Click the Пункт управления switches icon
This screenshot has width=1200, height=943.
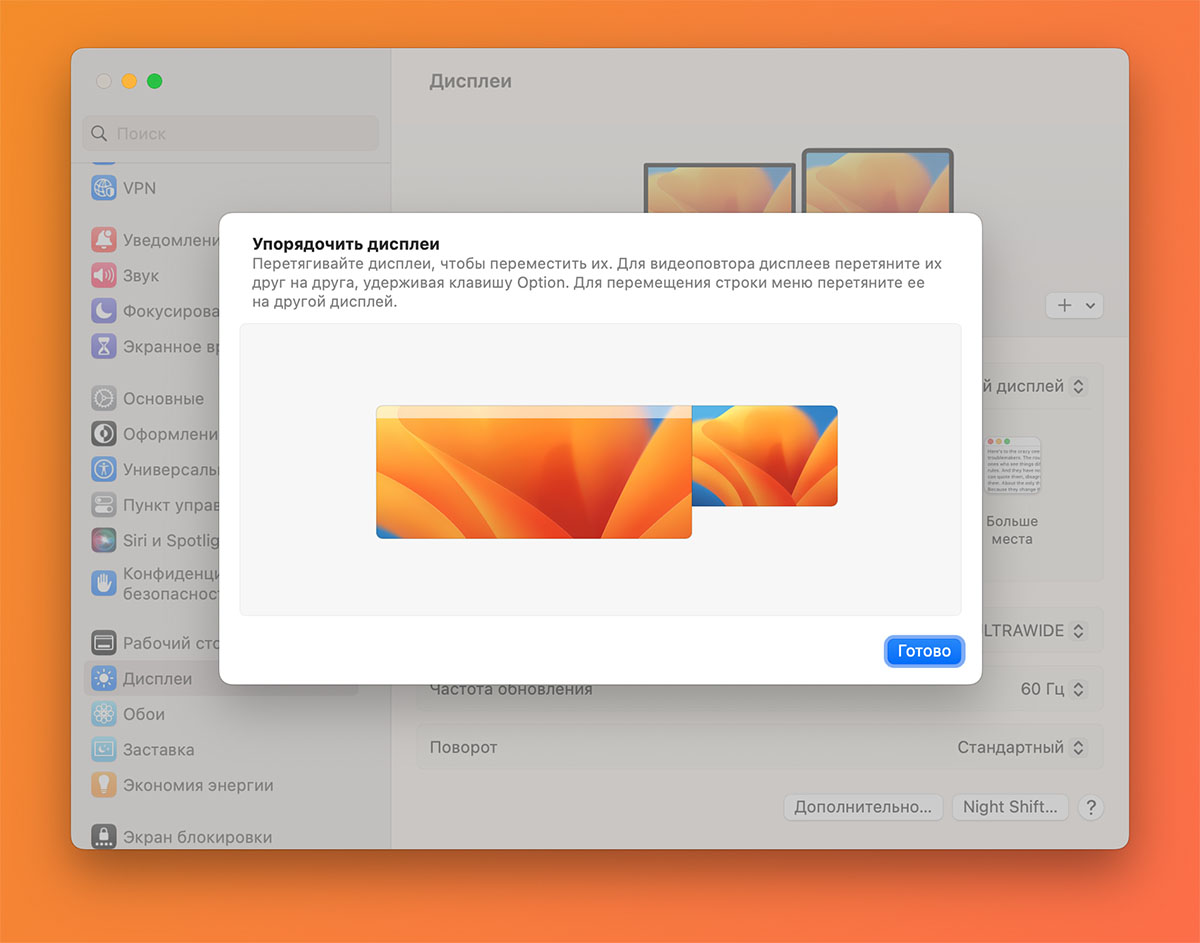[x=104, y=505]
